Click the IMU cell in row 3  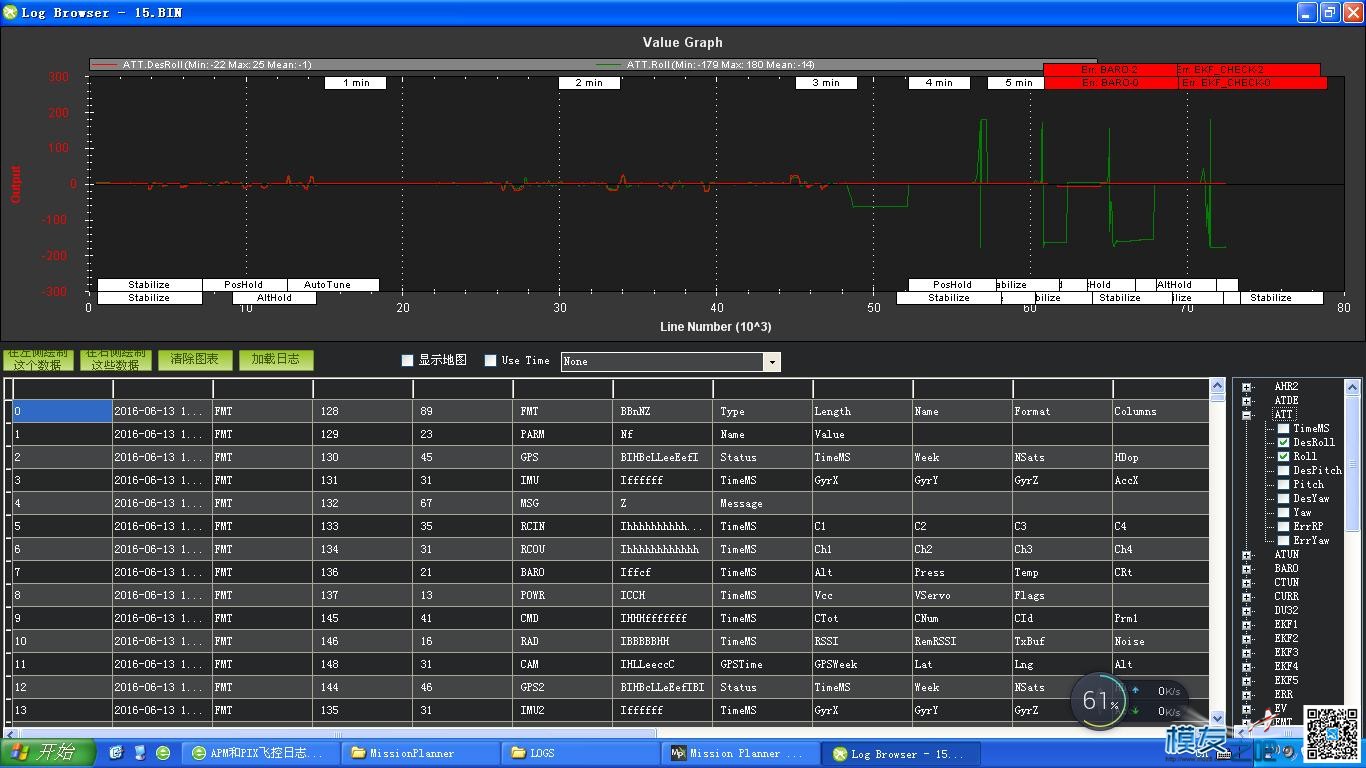(562, 480)
